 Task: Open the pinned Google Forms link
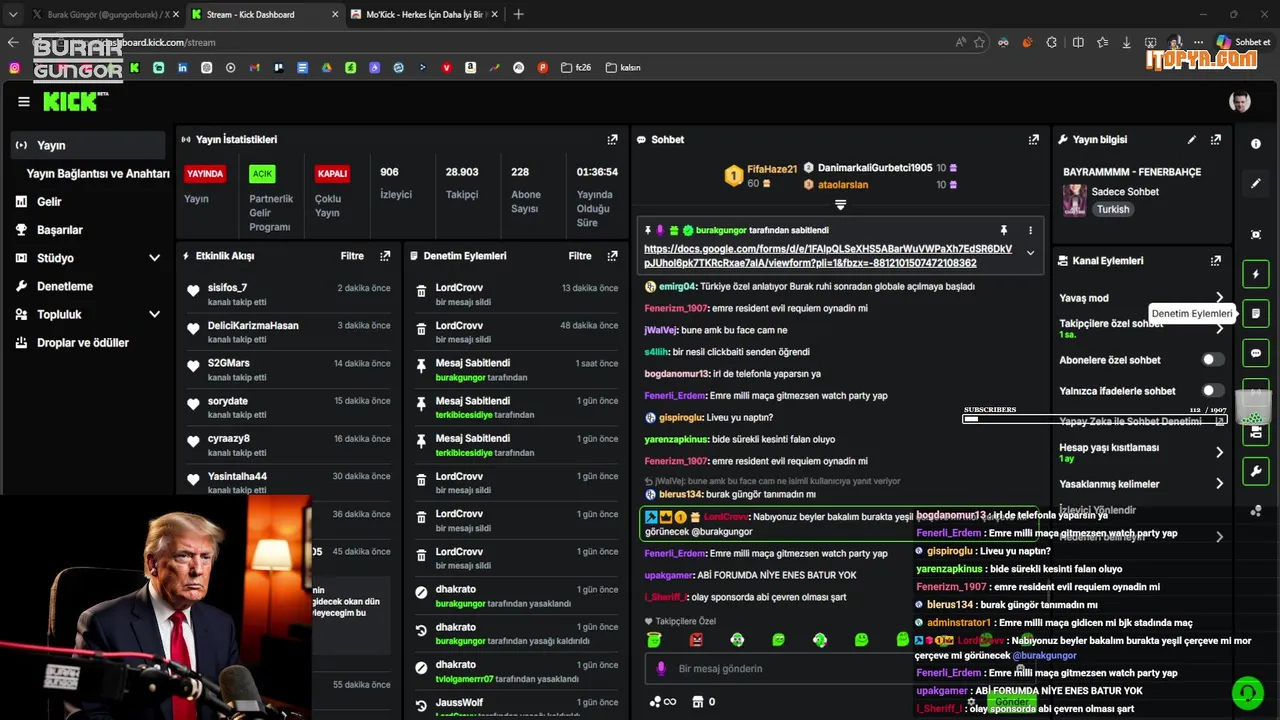tap(827, 256)
